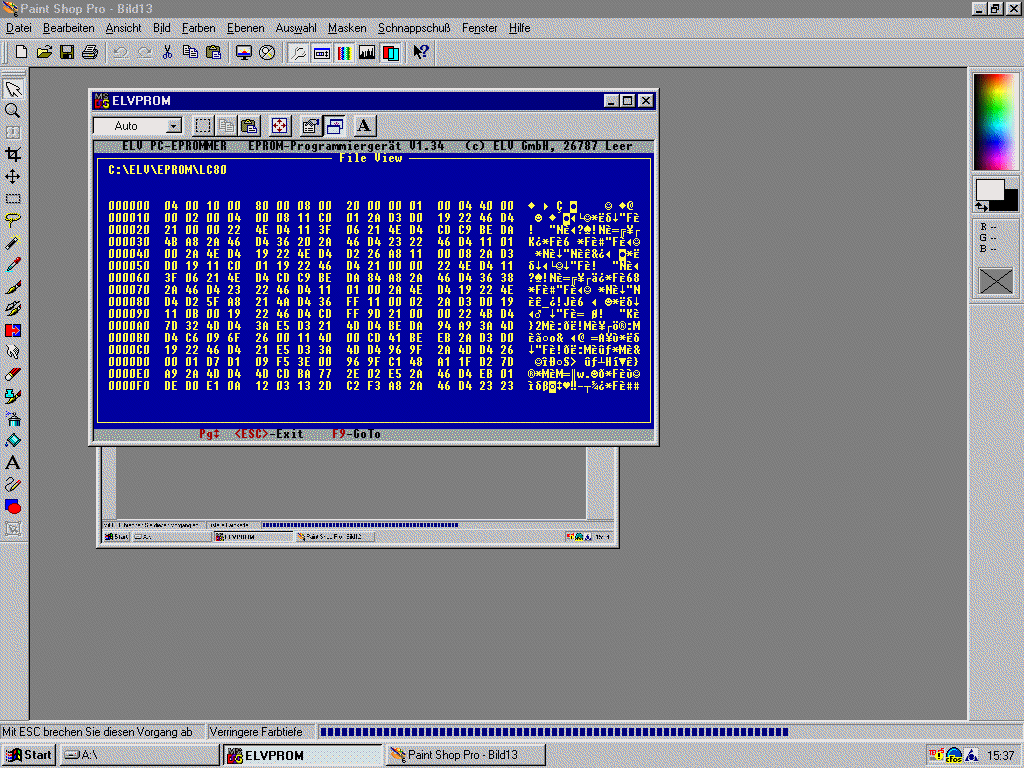Open ELVPROM Properties from toolbar
This screenshot has width=1024, height=768.
[x=311, y=125]
